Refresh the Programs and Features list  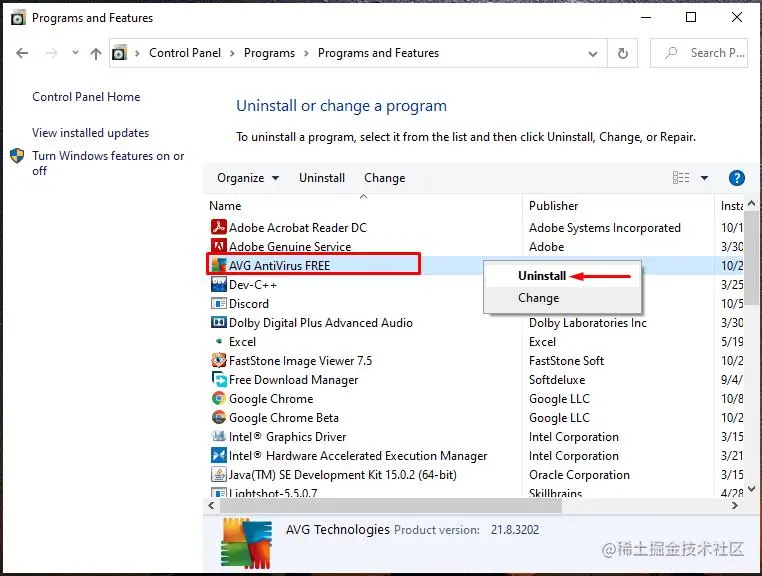(x=623, y=53)
